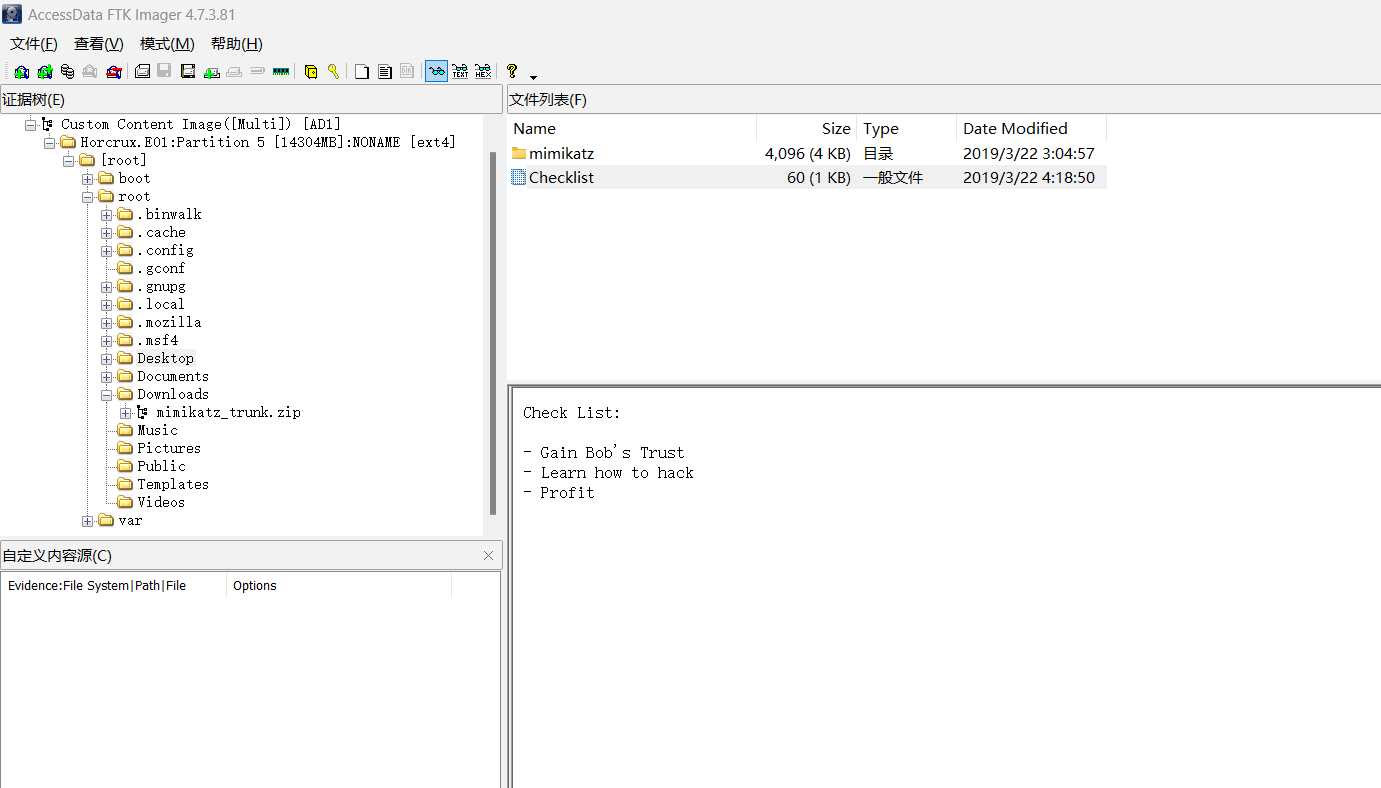Screen dimensions: 1381x788
Task: Open the 文件(F) menu
Action: pyautogui.click(x=34, y=43)
